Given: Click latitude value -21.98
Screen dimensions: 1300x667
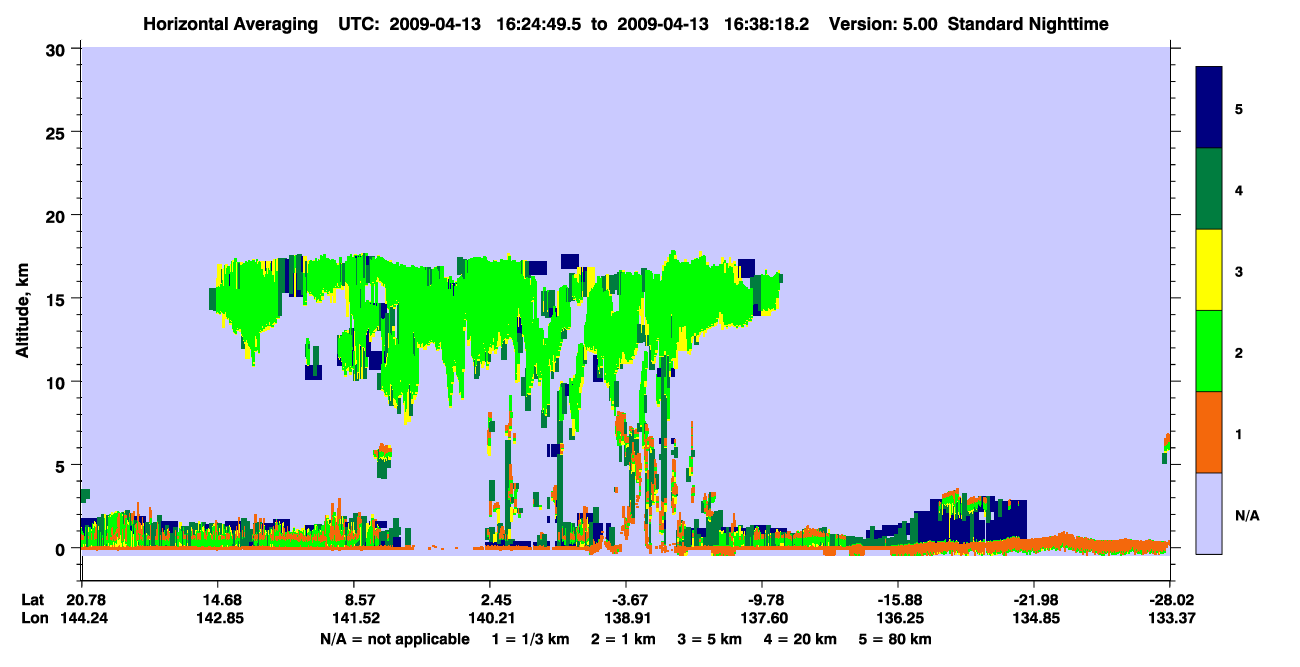Looking at the screenshot, I should point(1034,600).
